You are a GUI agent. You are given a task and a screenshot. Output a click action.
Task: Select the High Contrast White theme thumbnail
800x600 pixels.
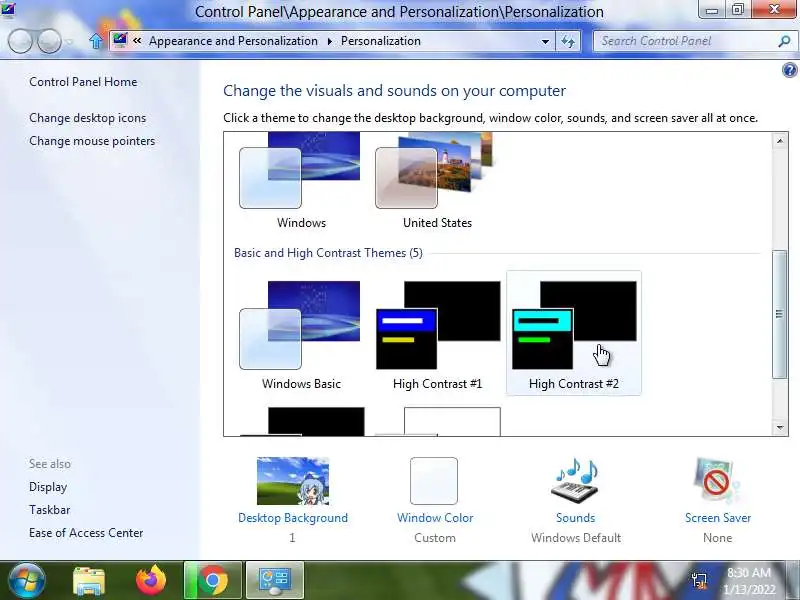tap(438, 421)
